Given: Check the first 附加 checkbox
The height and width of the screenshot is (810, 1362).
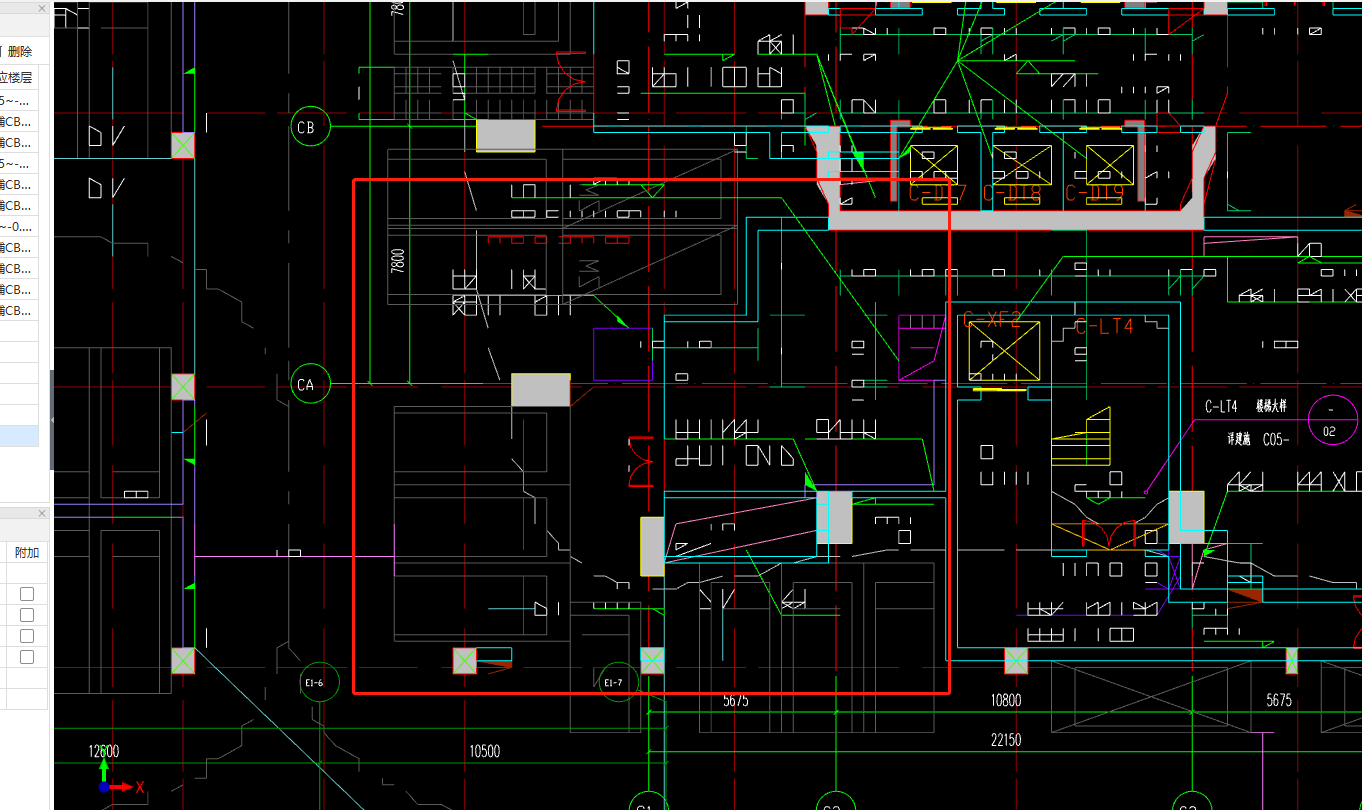Looking at the screenshot, I should point(27,594).
